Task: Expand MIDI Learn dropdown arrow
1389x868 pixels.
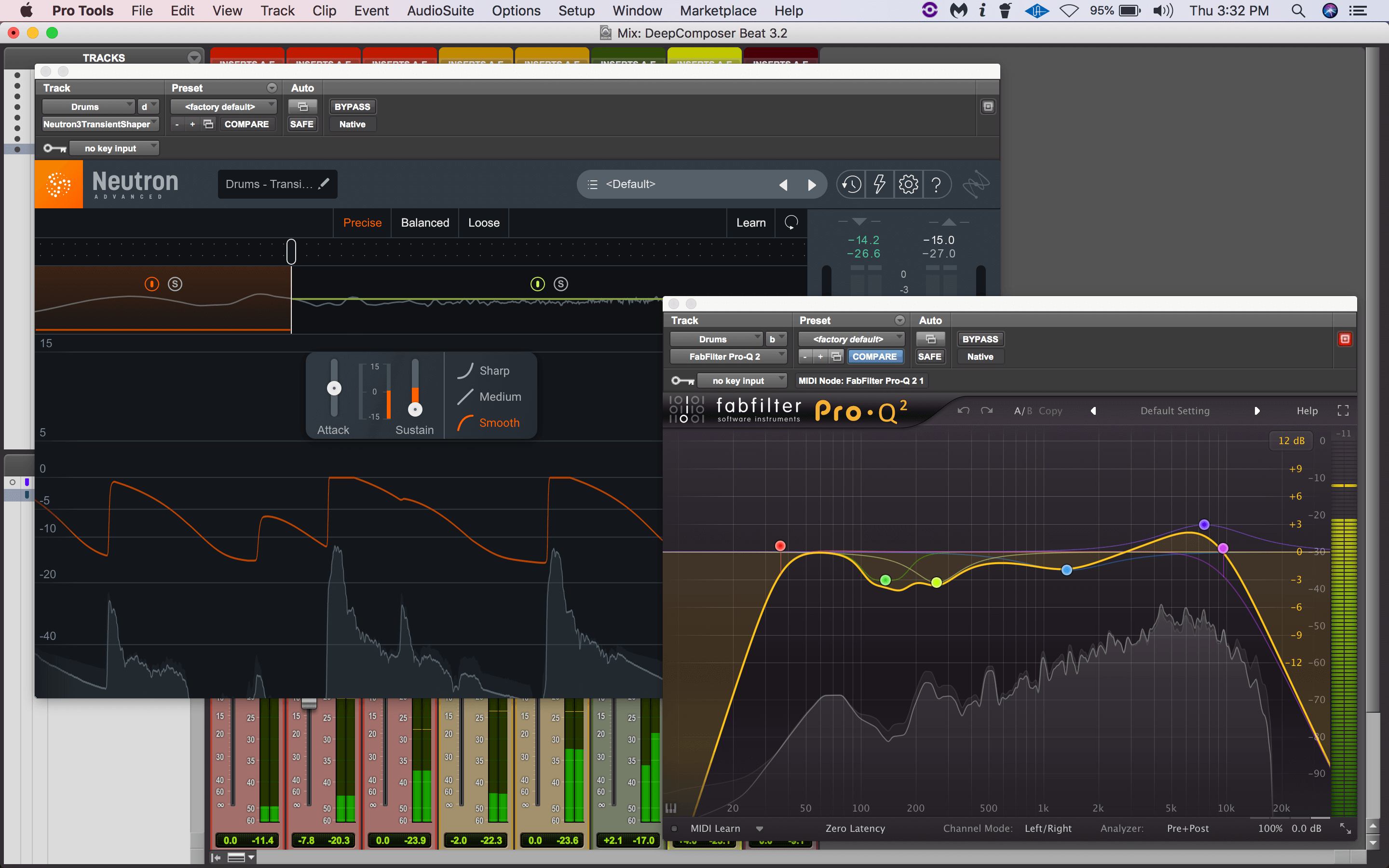Action: (x=759, y=828)
